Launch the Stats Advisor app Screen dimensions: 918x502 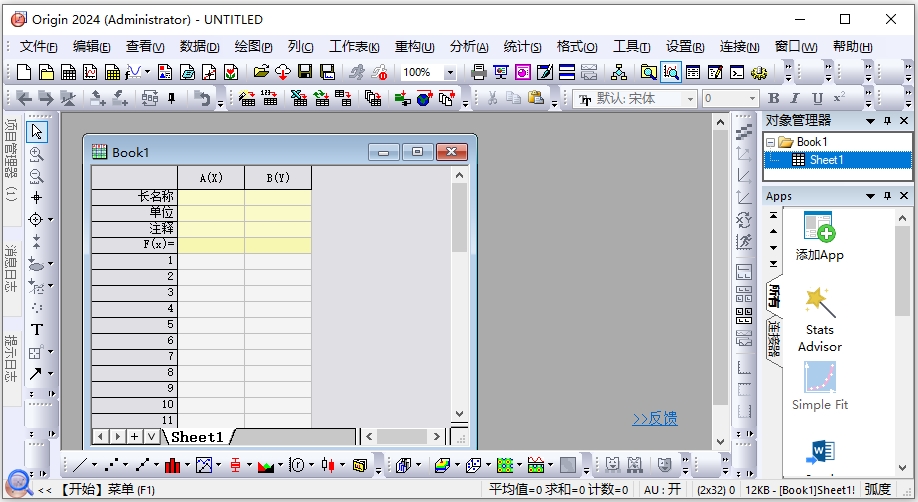click(819, 320)
